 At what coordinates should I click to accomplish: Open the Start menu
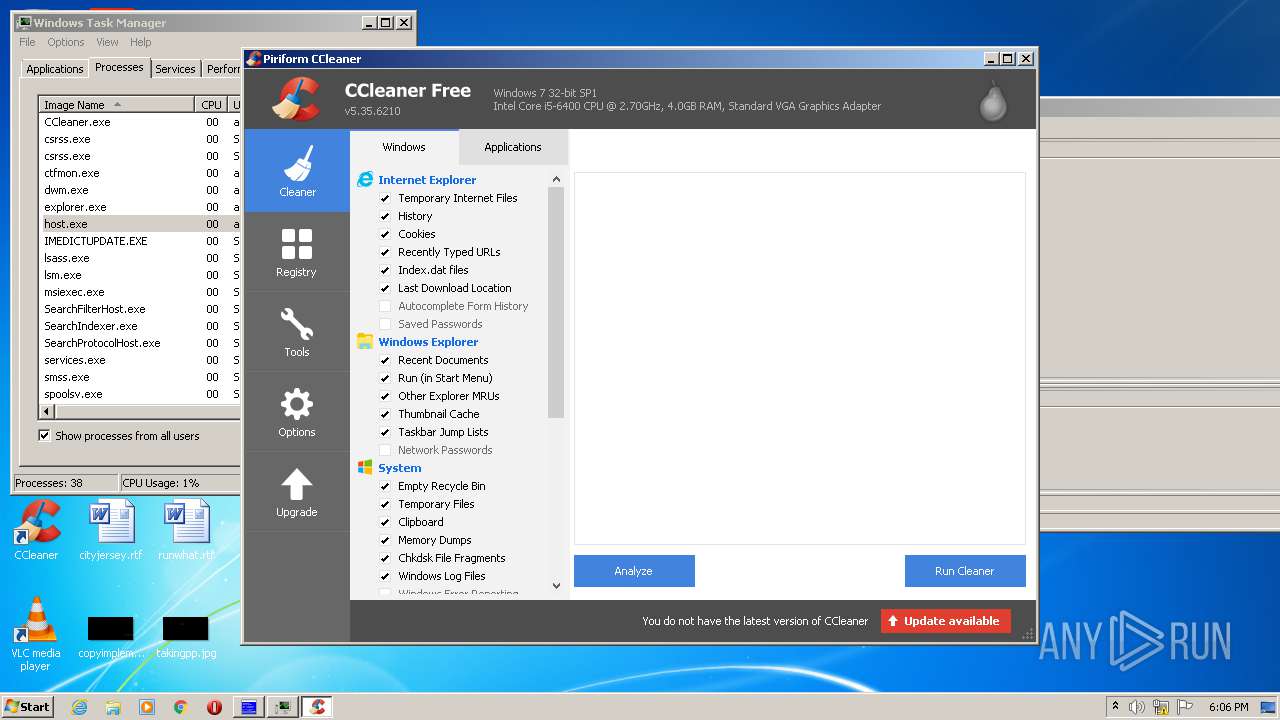click(27, 707)
